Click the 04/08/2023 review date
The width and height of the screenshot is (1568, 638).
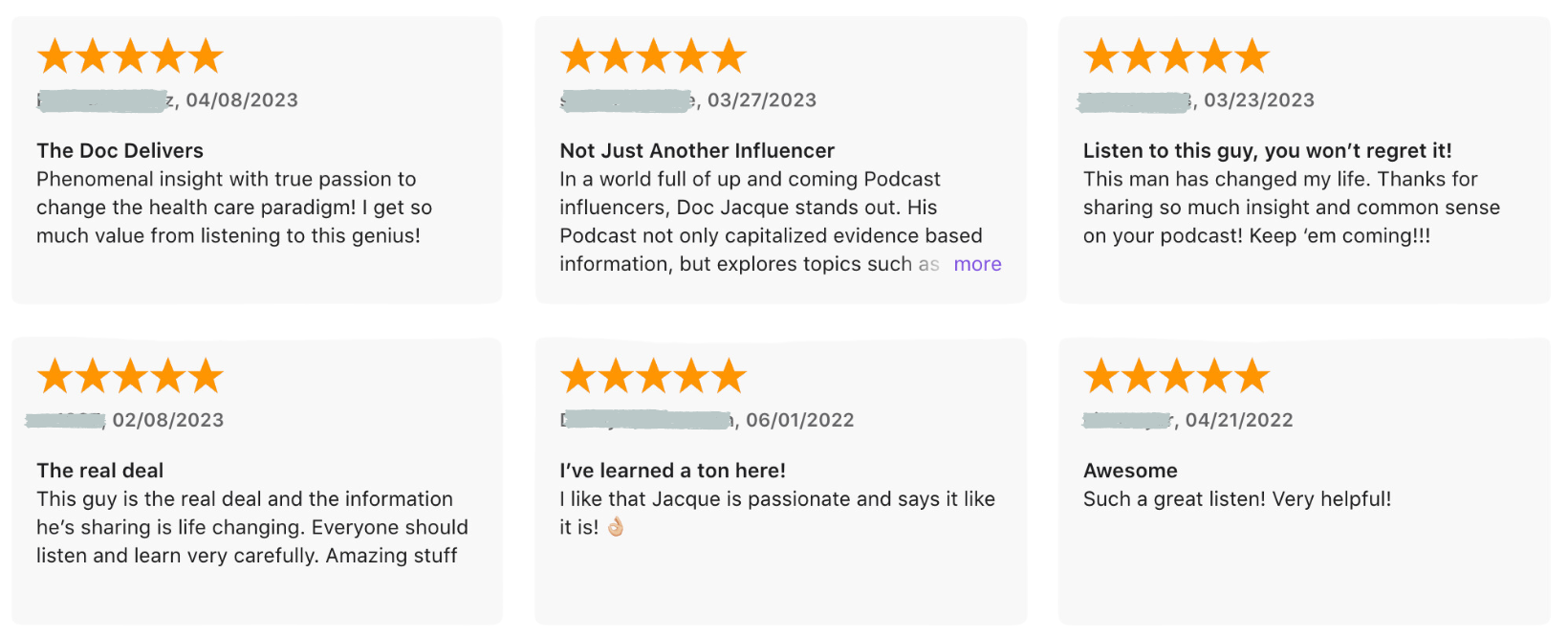click(242, 100)
